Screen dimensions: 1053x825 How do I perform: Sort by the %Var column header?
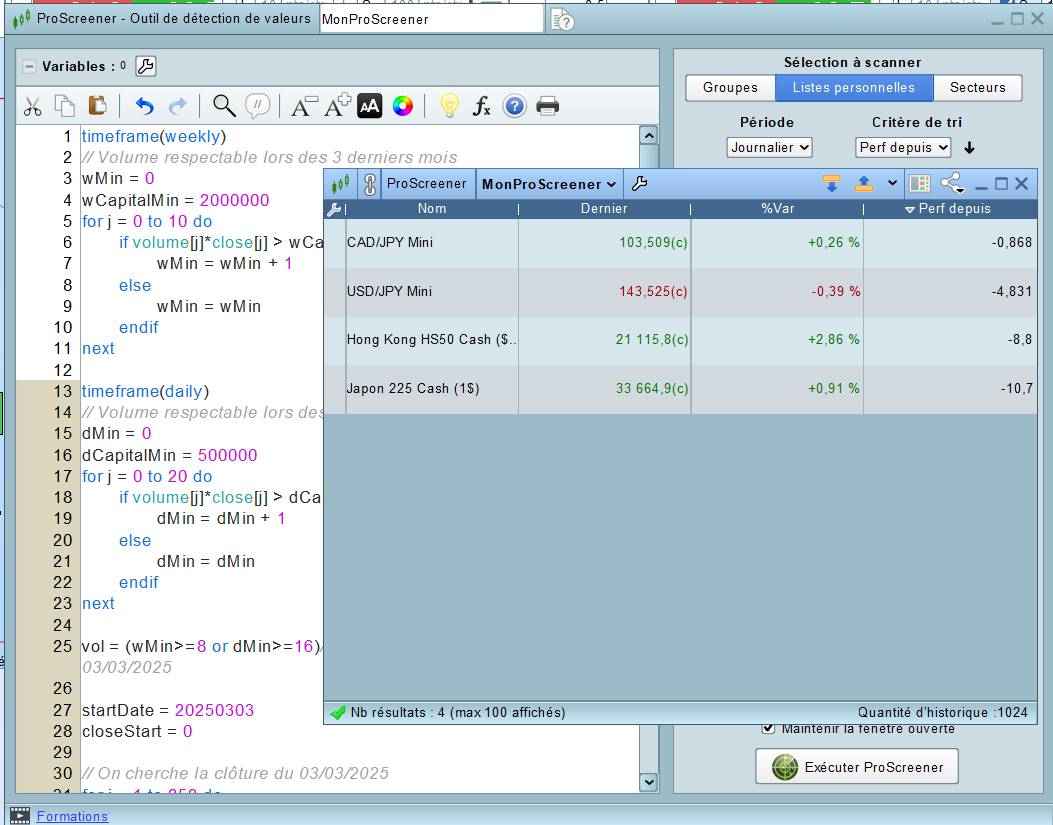[778, 209]
